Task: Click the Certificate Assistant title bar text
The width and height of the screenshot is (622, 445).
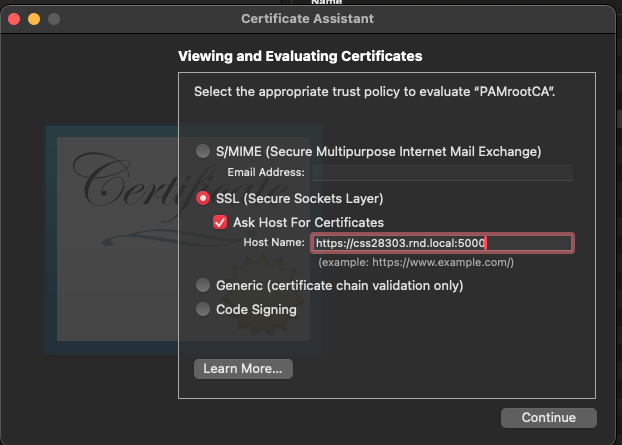Action: (310, 19)
